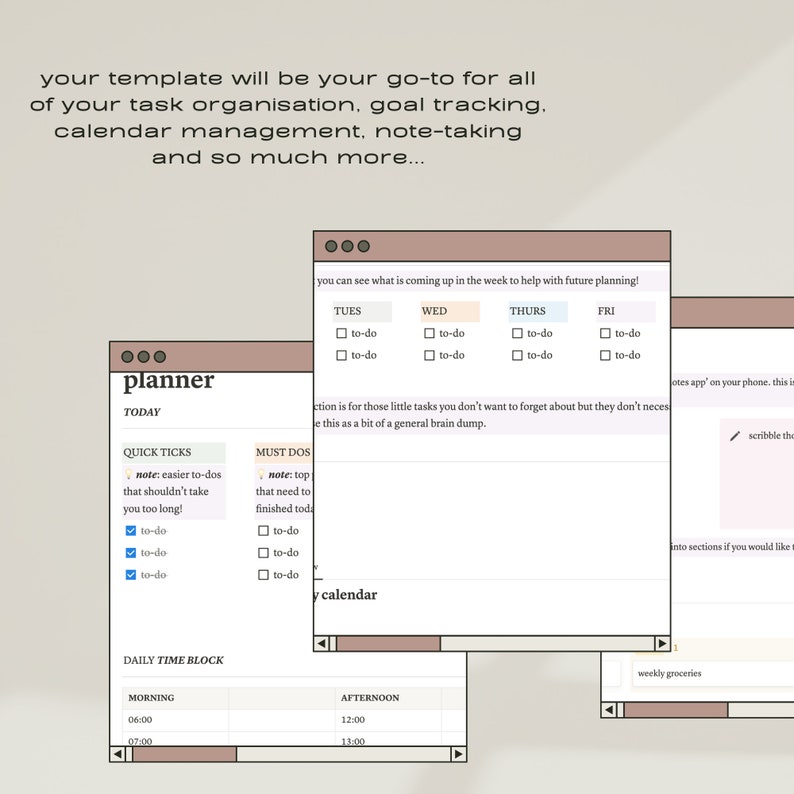Check the third MUST DOS to-do

[x=263, y=575]
